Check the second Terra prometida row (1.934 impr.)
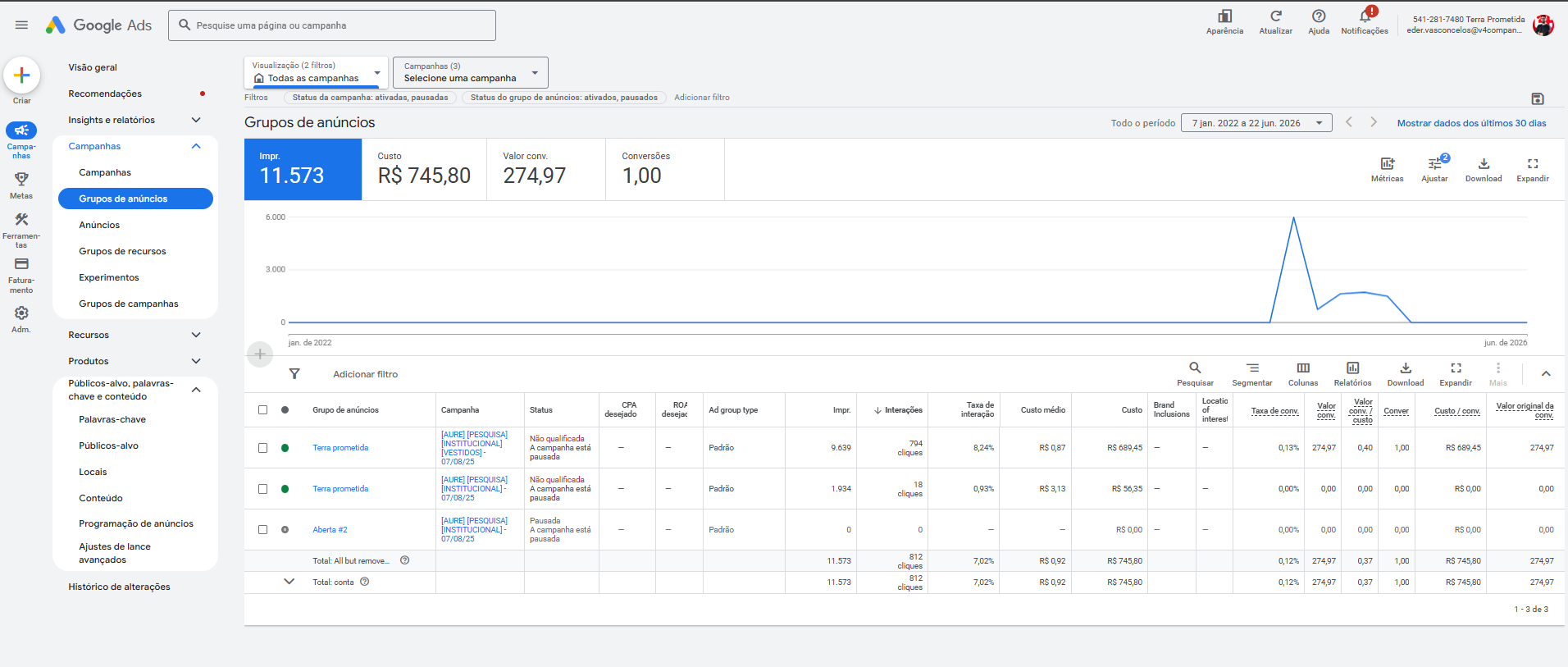Image resolution: width=1568 pixels, height=667 pixels. pos(262,489)
